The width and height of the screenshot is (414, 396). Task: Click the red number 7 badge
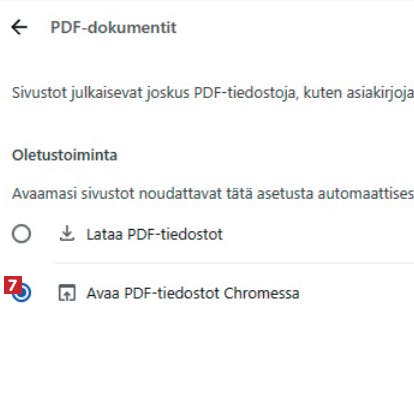13,285
